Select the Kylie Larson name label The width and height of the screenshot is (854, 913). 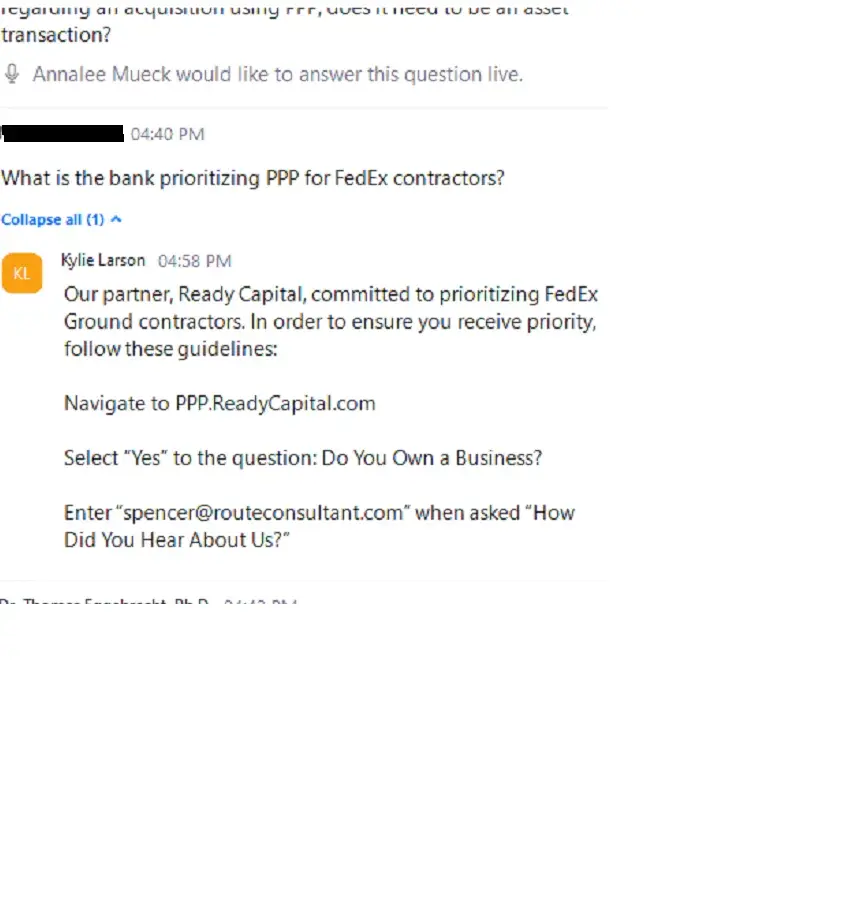tap(102, 260)
